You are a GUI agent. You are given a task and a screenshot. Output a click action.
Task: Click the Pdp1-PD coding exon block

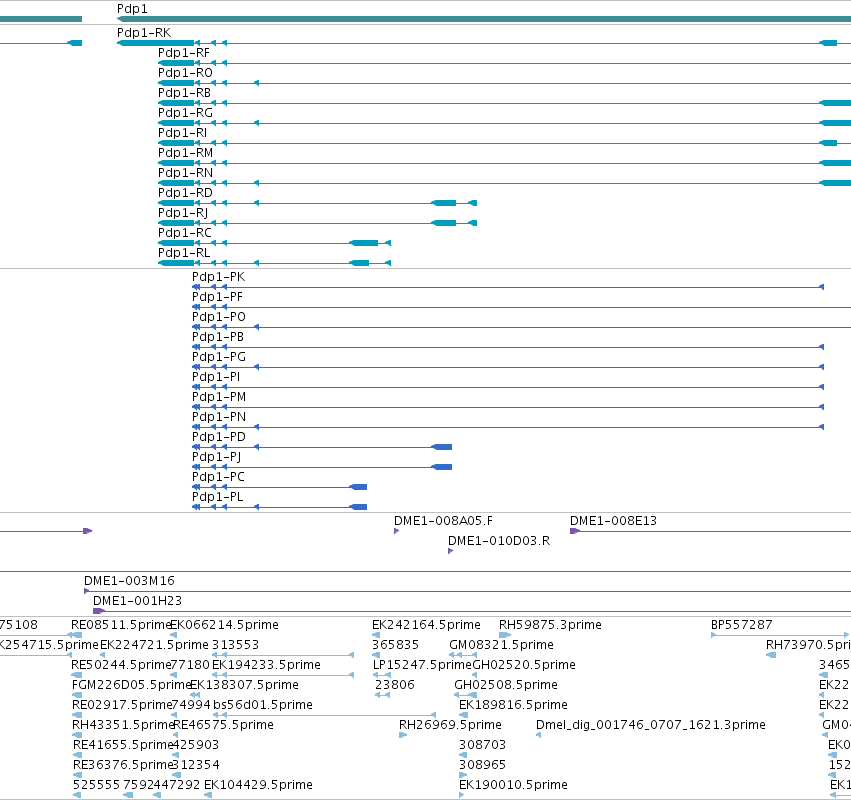[x=442, y=447]
